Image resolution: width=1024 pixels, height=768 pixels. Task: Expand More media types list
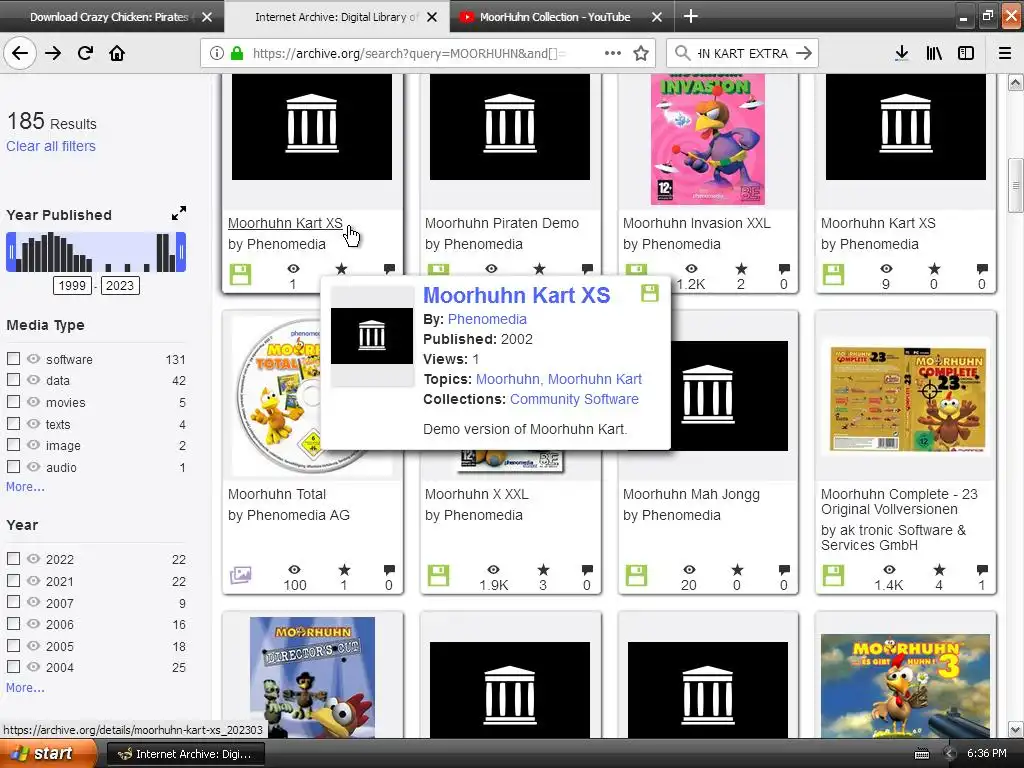click(x=25, y=487)
